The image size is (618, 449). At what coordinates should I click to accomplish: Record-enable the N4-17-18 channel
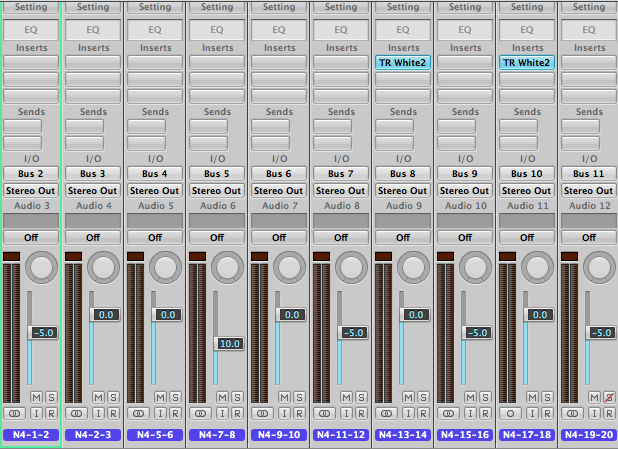(x=547, y=414)
